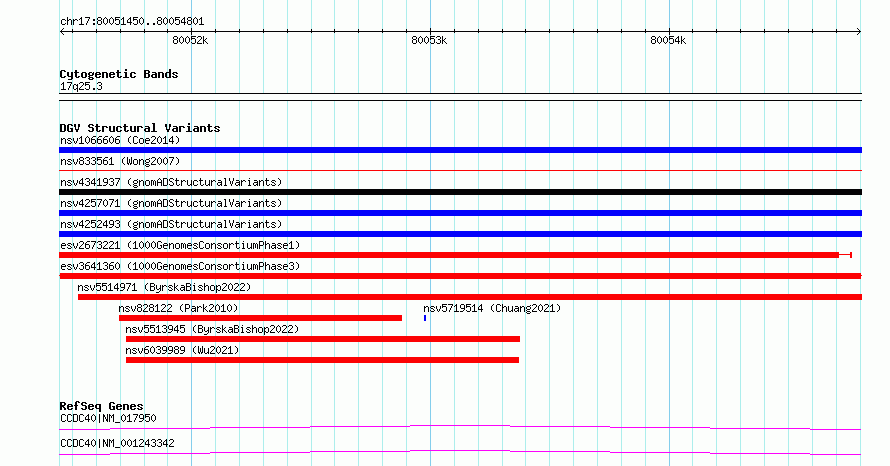Click the red bar under nsv5513945
890x466 pixels.
pos(323,339)
